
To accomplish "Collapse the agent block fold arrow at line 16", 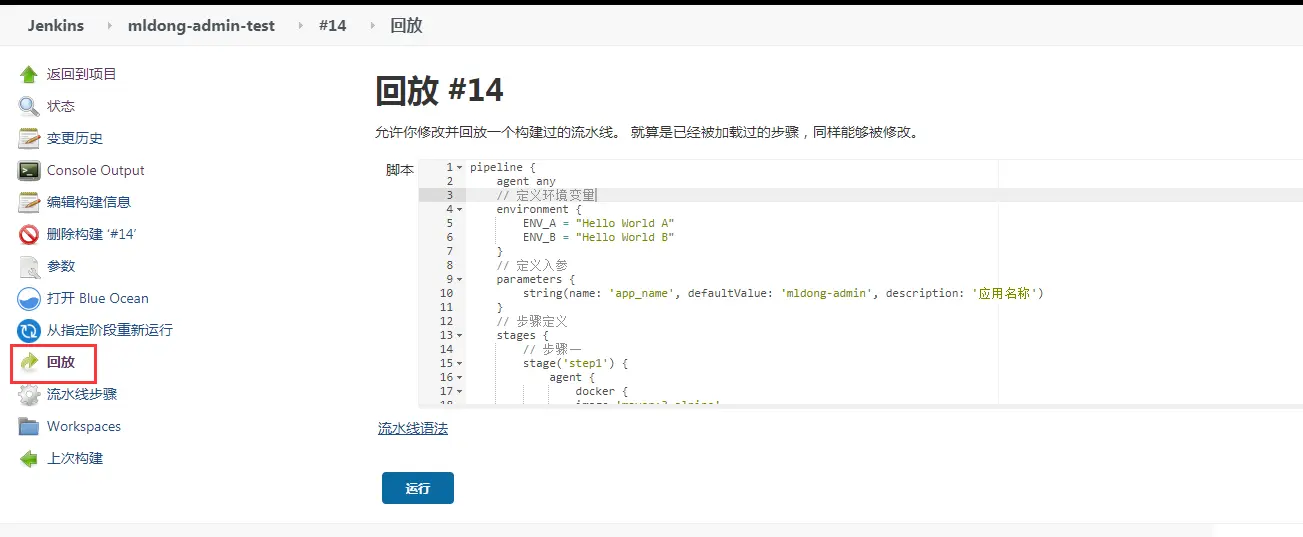I will coord(460,377).
